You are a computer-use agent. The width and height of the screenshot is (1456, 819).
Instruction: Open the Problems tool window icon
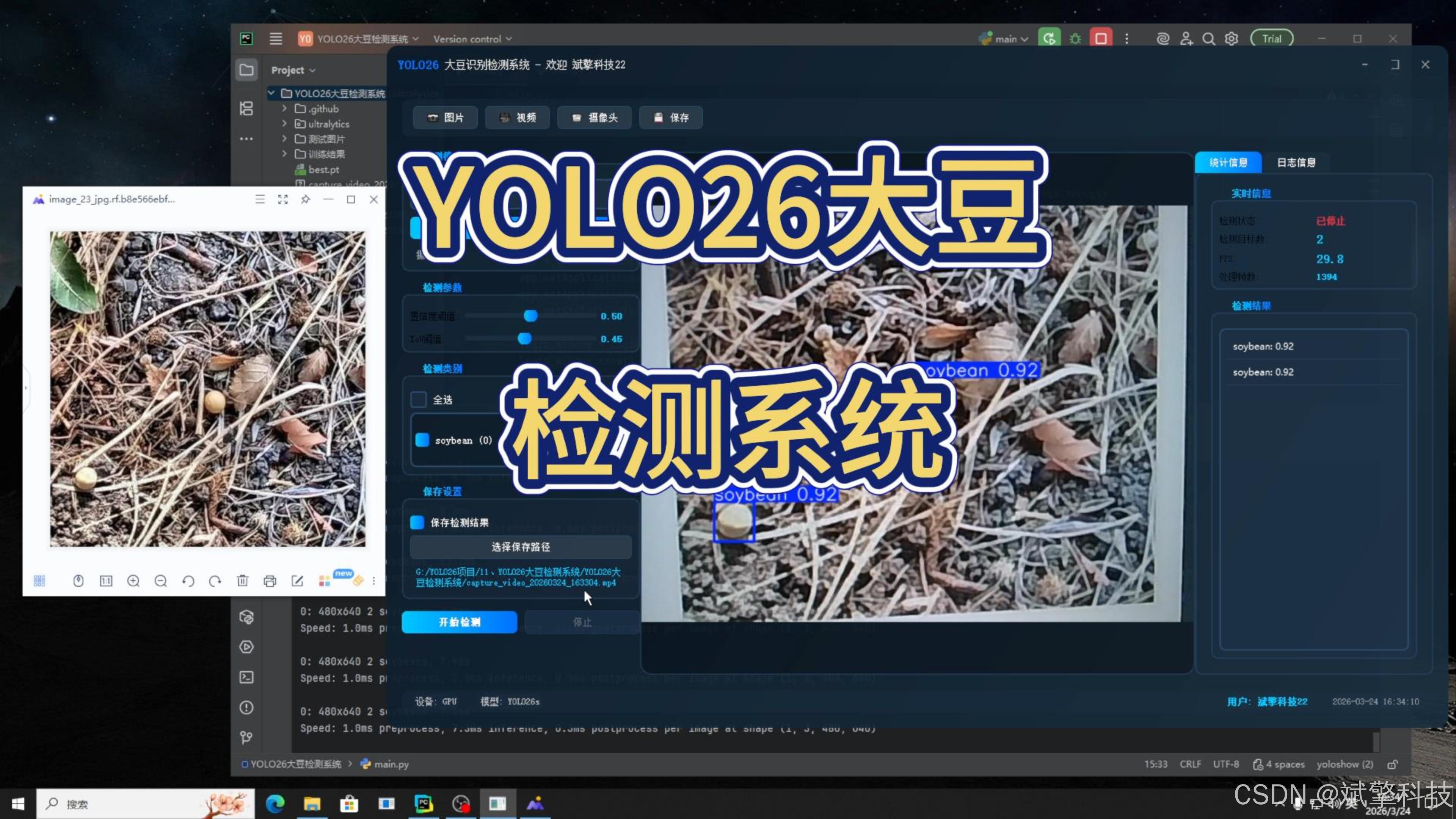click(246, 707)
